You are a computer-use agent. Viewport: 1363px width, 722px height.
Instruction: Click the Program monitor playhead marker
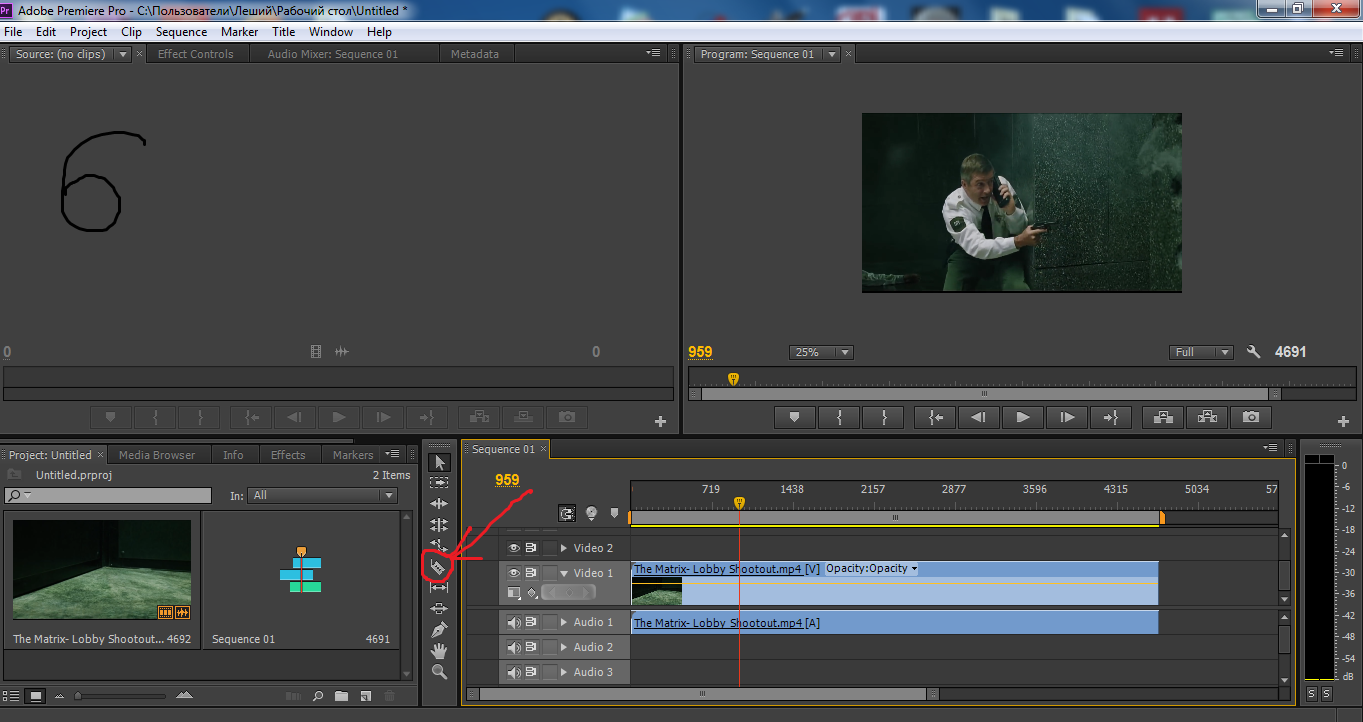(733, 379)
